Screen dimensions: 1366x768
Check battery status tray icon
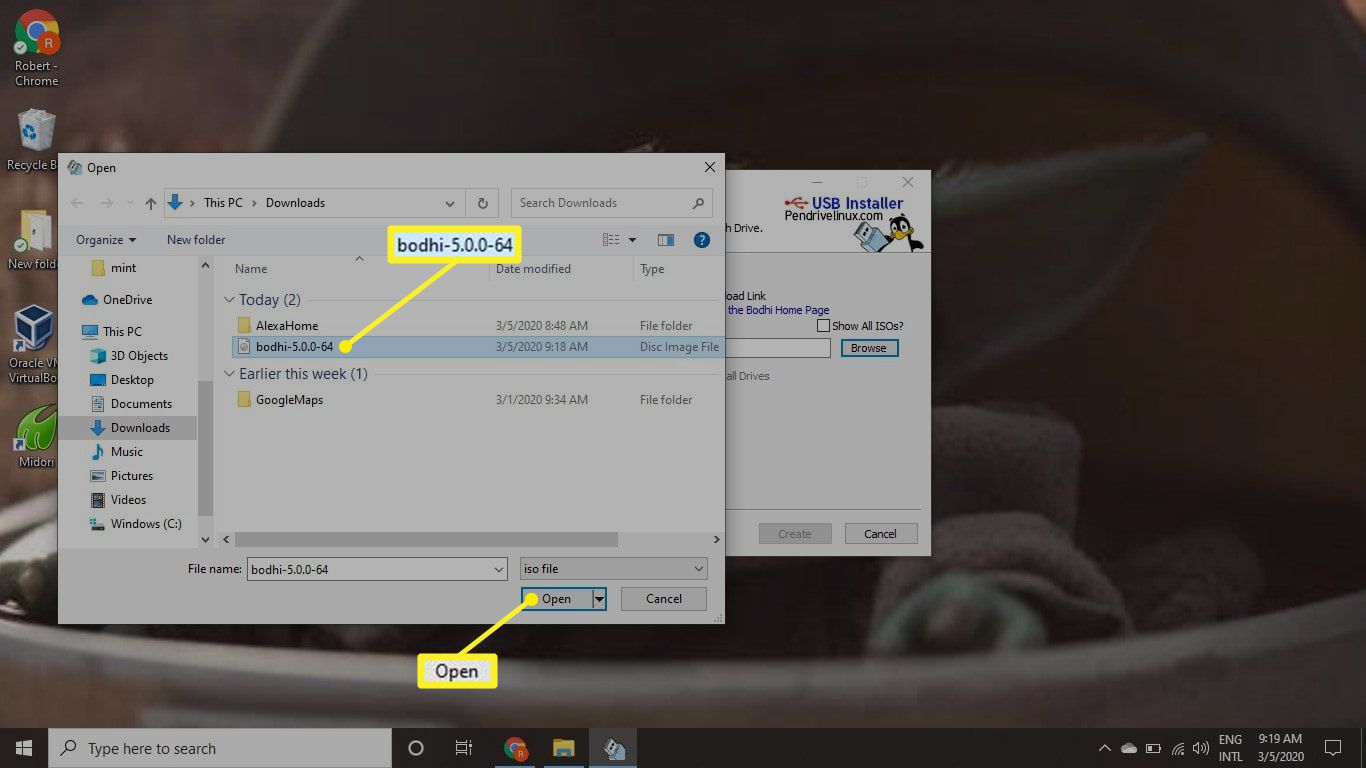[x=1153, y=748]
